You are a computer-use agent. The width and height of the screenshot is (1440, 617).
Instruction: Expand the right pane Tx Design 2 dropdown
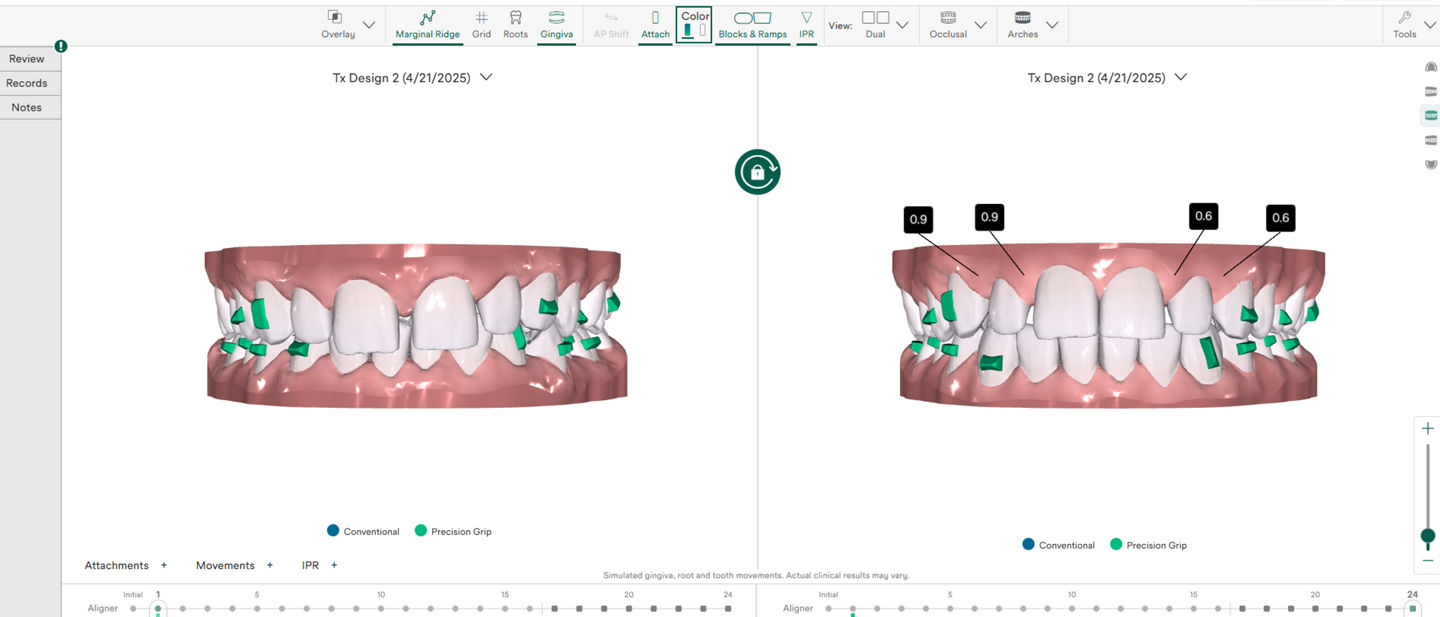click(1181, 77)
